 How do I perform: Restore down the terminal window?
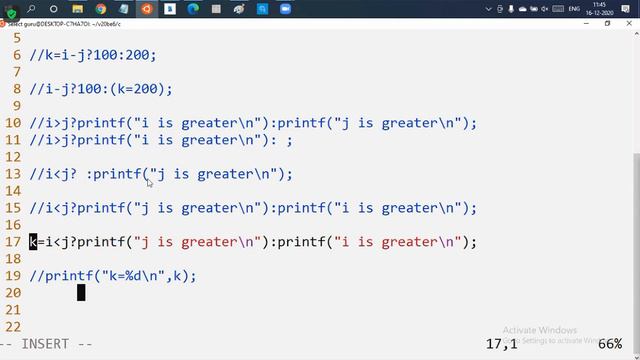[x=607, y=24]
